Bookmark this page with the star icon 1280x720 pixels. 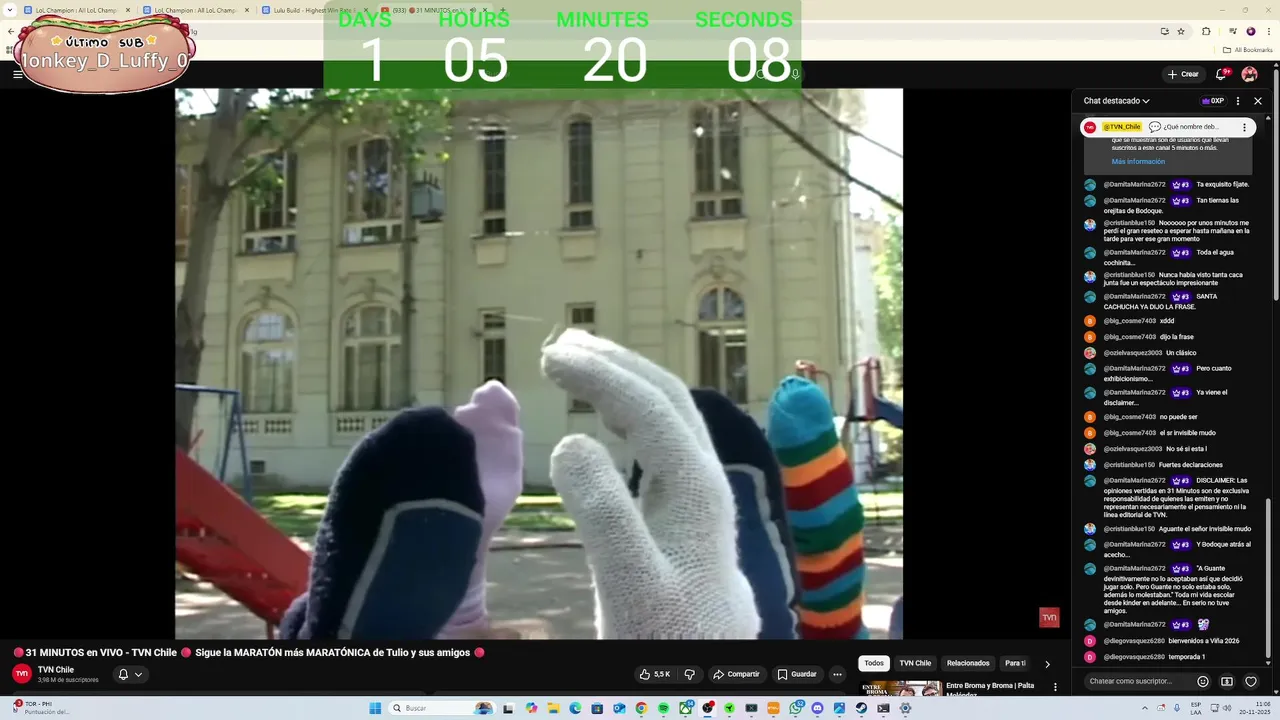1181,31
